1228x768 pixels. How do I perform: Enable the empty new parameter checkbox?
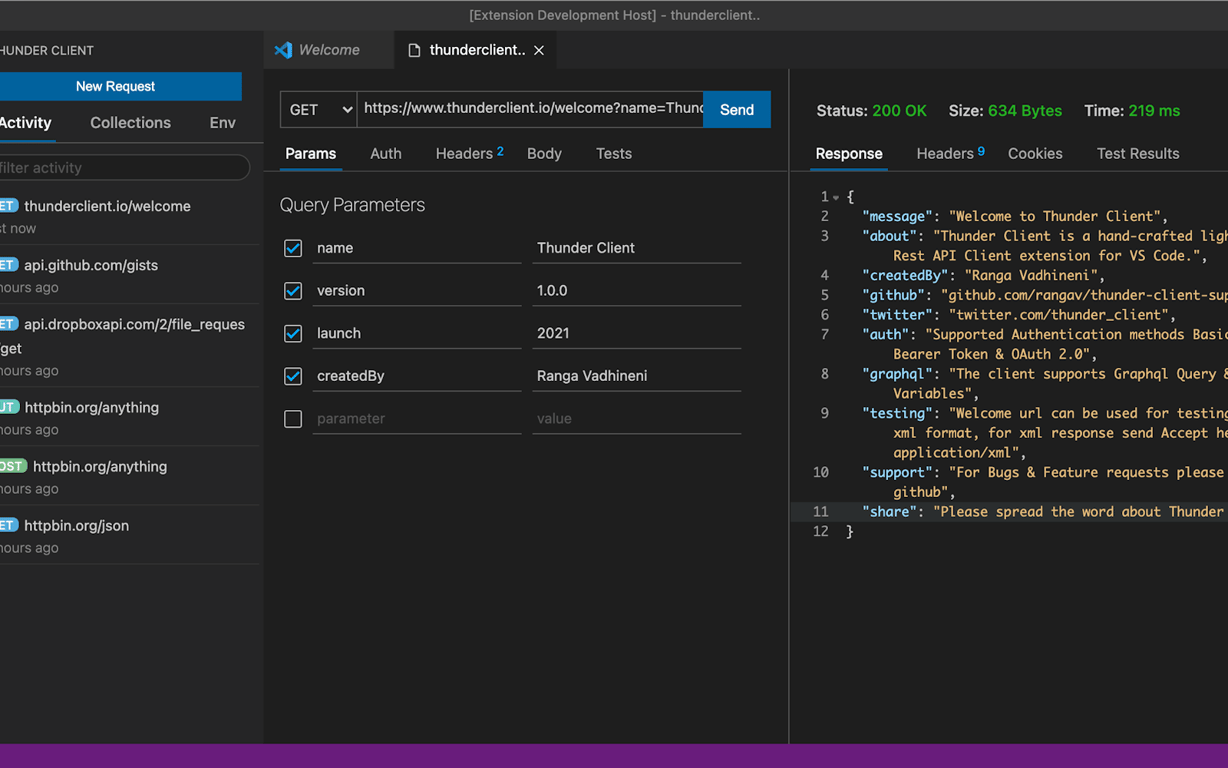pyautogui.click(x=293, y=419)
